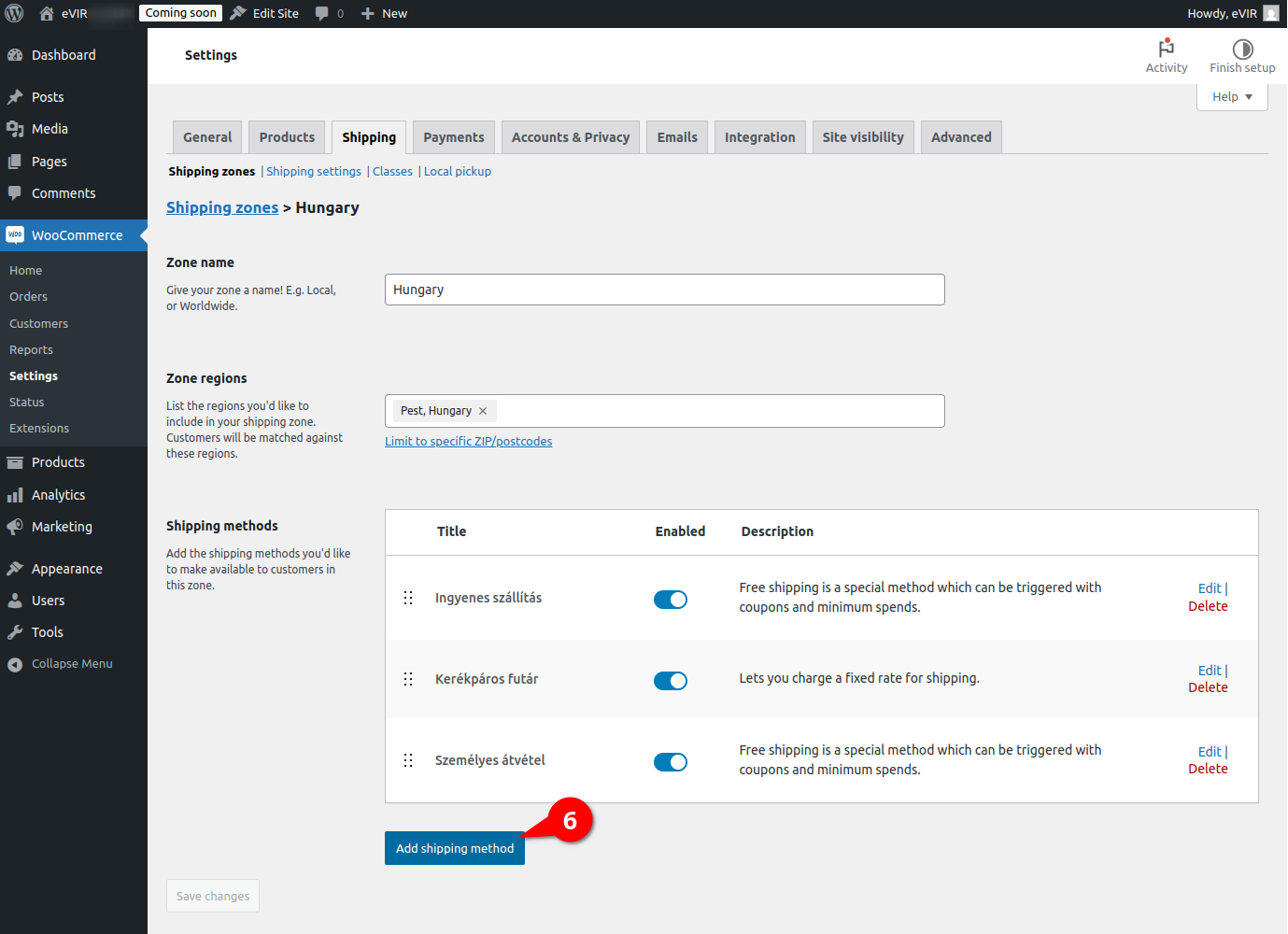This screenshot has height=934, width=1288.
Task: Click the Analytics bar chart icon
Action: point(15,495)
